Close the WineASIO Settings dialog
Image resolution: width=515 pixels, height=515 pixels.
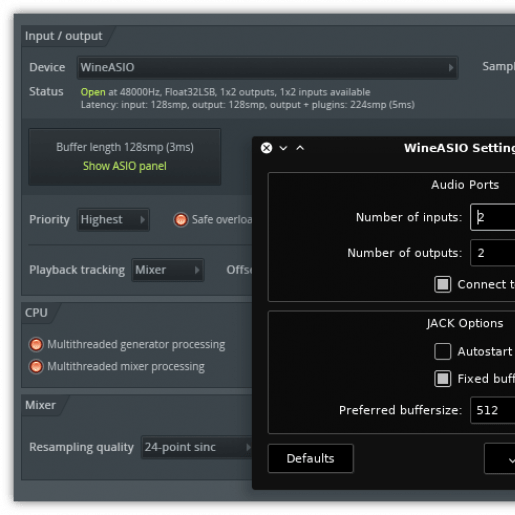click(266, 148)
